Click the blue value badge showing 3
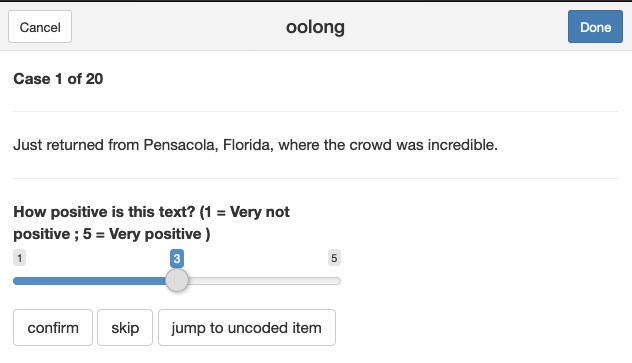 [177, 258]
